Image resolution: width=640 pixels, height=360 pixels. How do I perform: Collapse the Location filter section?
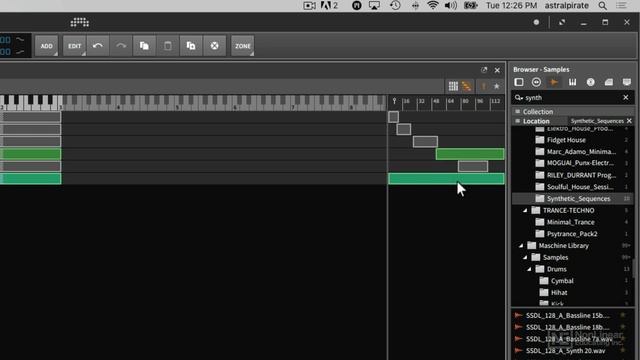click(518, 121)
